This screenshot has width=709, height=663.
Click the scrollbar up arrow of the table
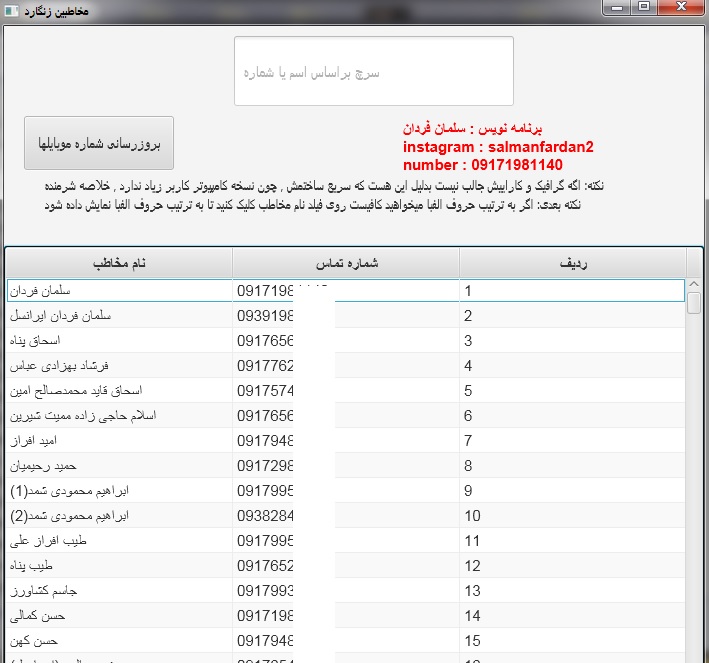click(694, 284)
